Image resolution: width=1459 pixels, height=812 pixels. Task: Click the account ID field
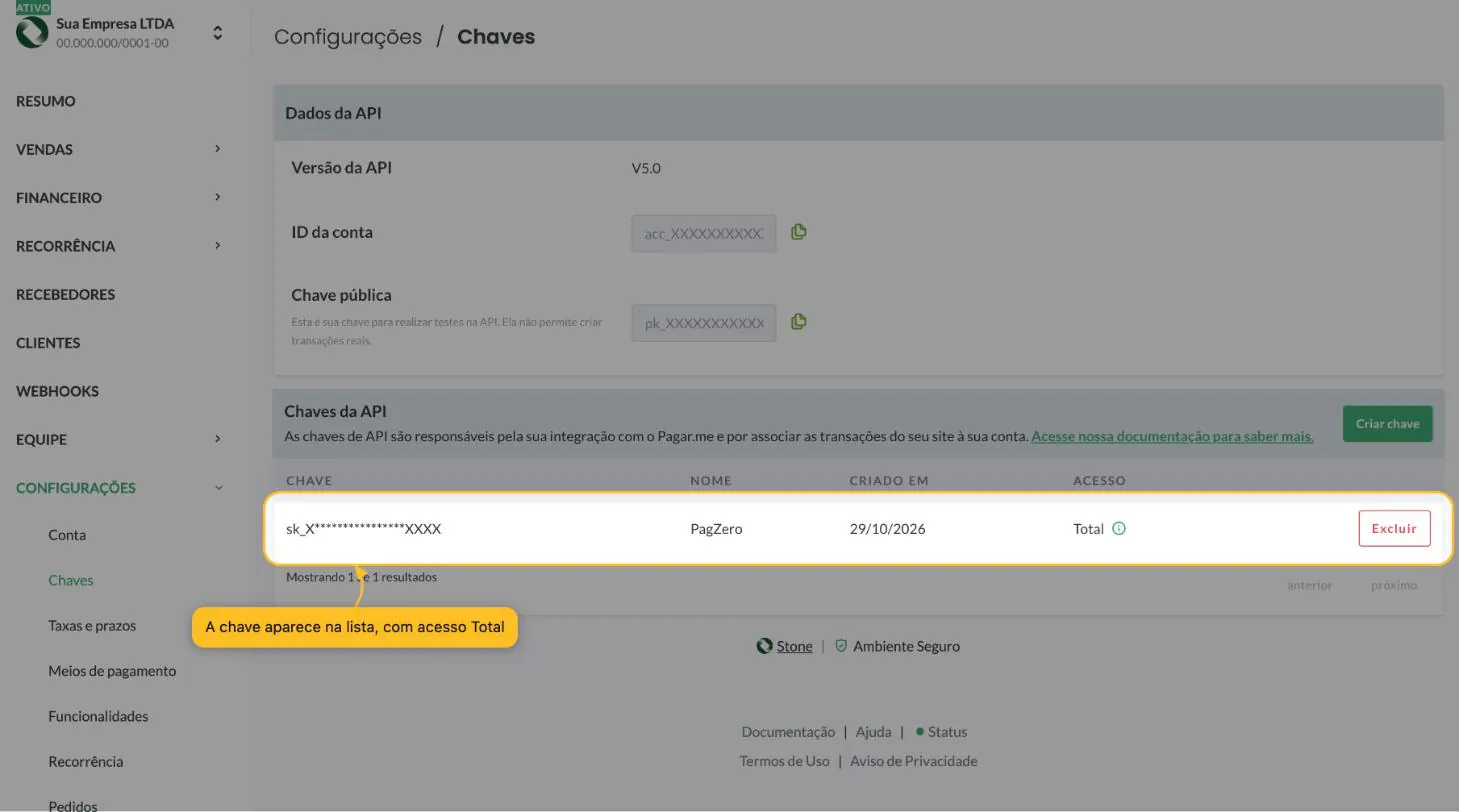click(x=704, y=234)
